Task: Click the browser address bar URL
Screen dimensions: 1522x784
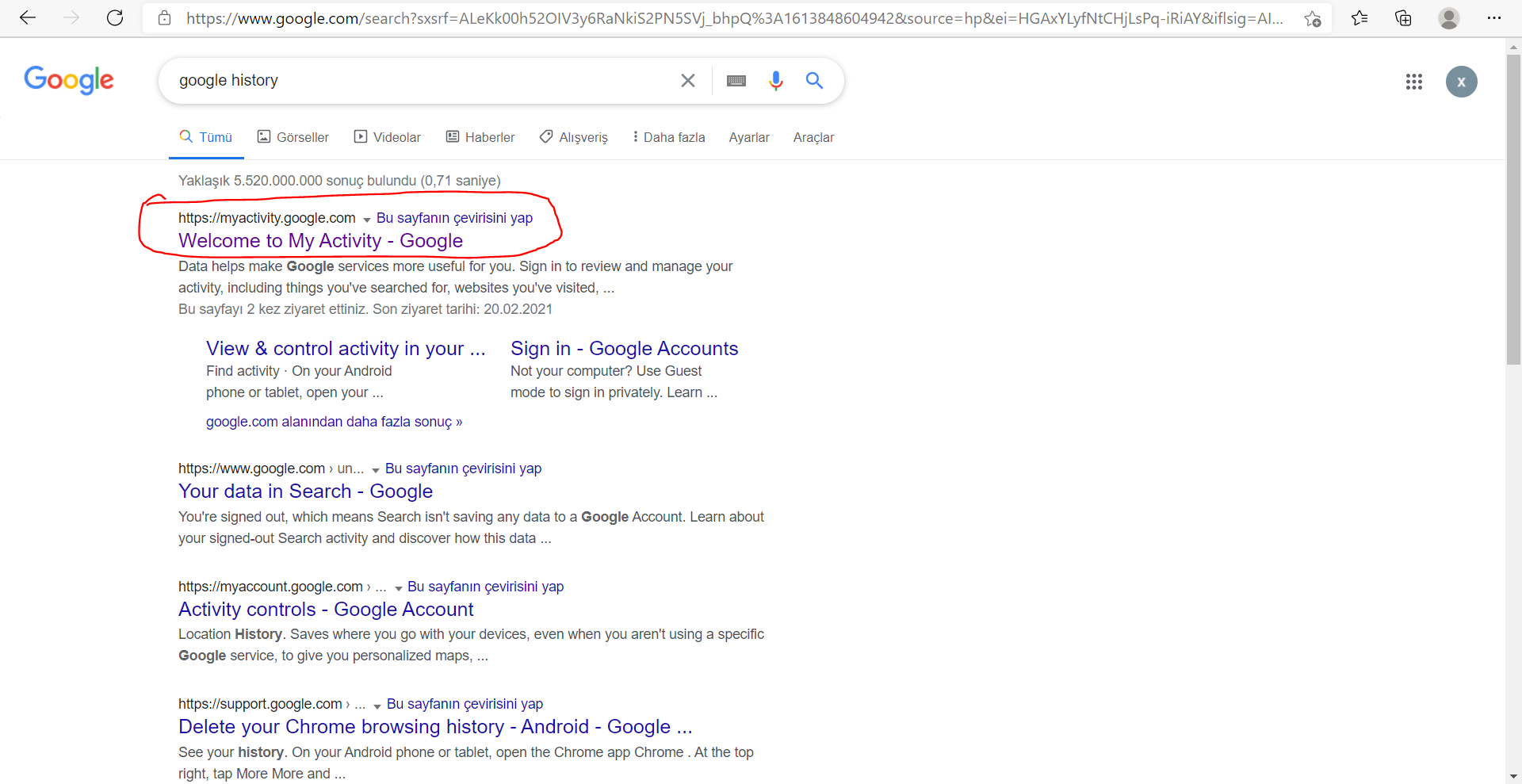Action: [735, 18]
